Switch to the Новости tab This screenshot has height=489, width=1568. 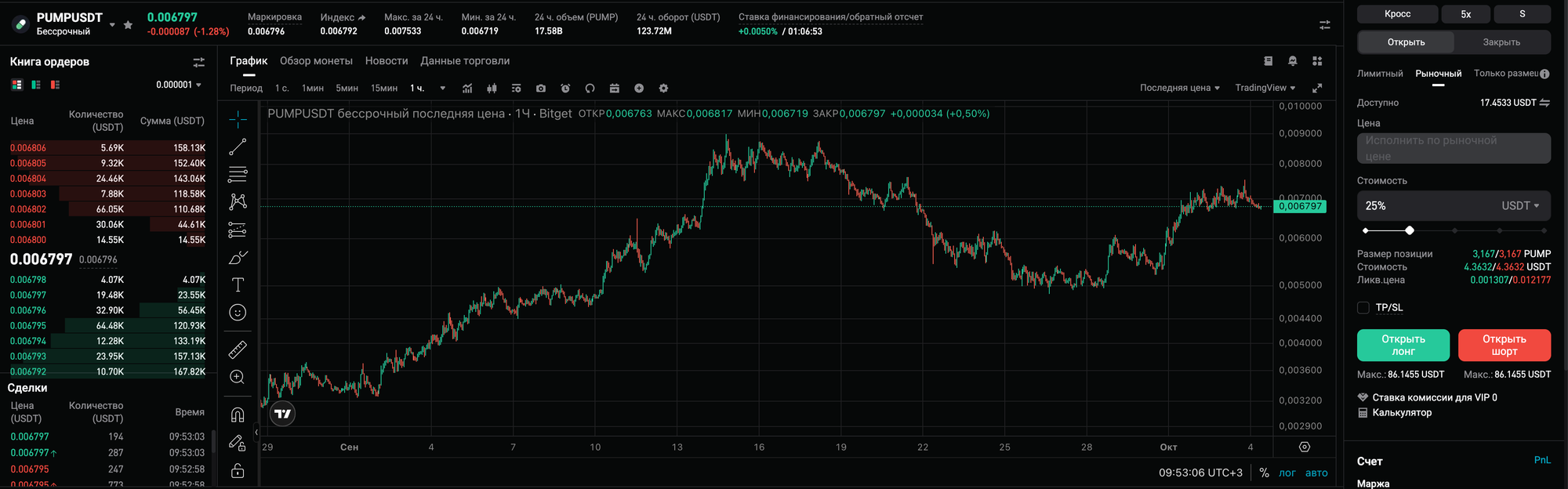[387, 61]
